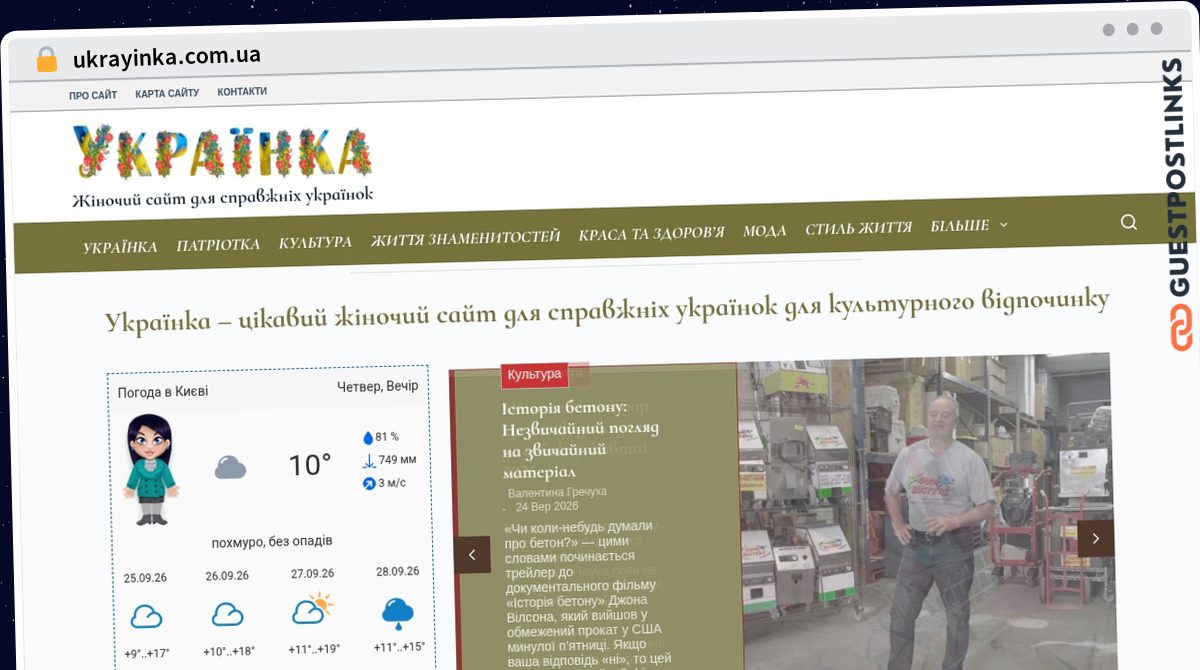The height and width of the screenshot is (670, 1200).
Task: Open the КОНТАКТИ link
Action: (x=242, y=91)
